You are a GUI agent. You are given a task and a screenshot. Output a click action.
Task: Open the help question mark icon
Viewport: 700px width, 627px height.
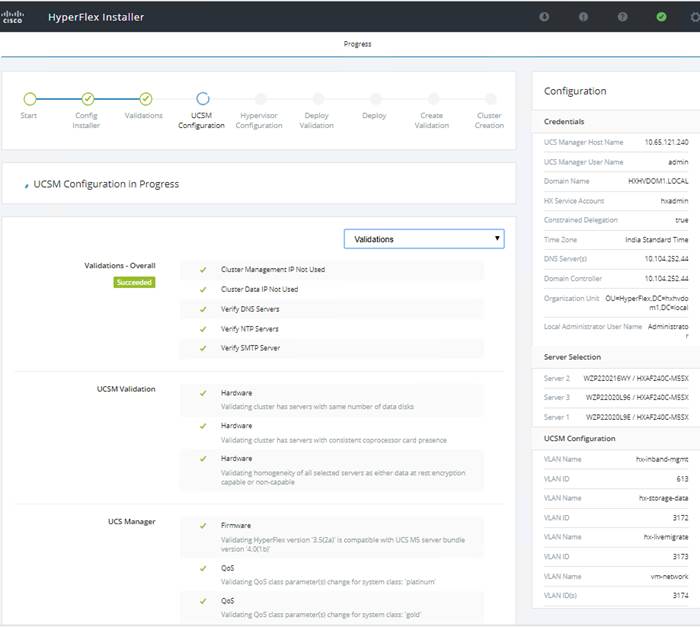pos(623,17)
